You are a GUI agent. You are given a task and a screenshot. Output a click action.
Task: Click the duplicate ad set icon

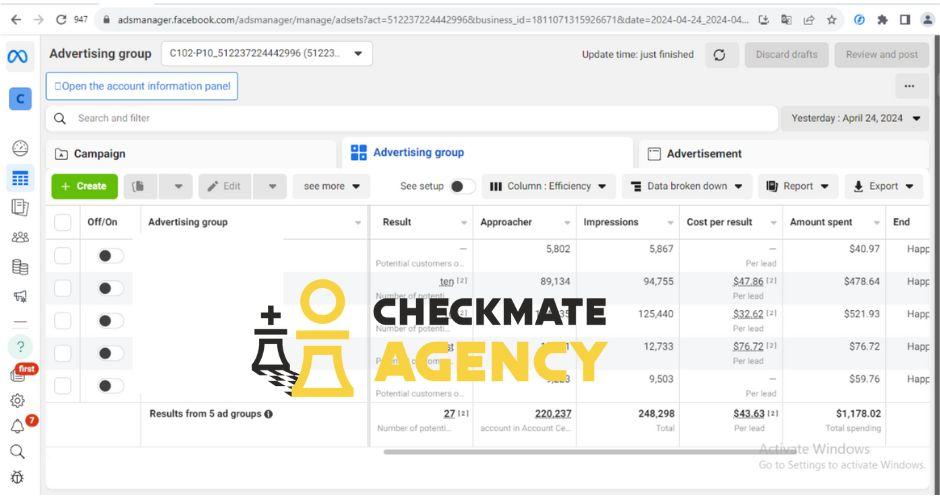click(138, 187)
